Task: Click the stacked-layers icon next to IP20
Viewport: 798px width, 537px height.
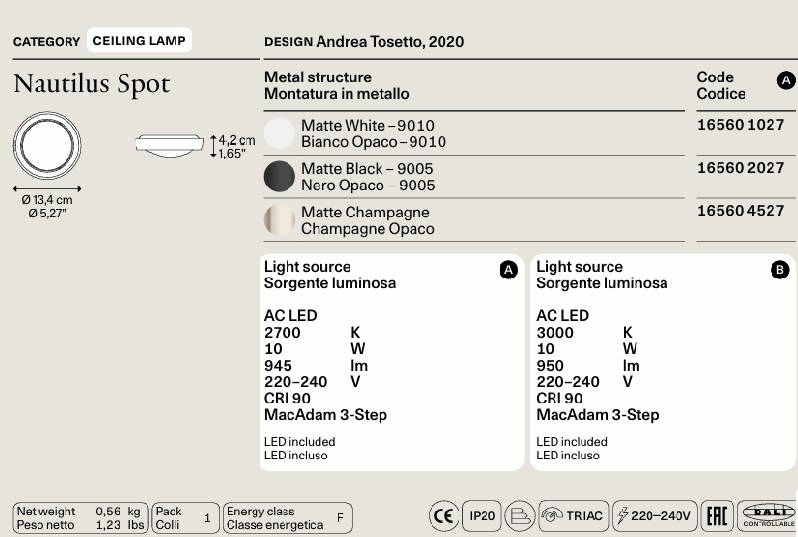Action: click(x=520, y=516)
